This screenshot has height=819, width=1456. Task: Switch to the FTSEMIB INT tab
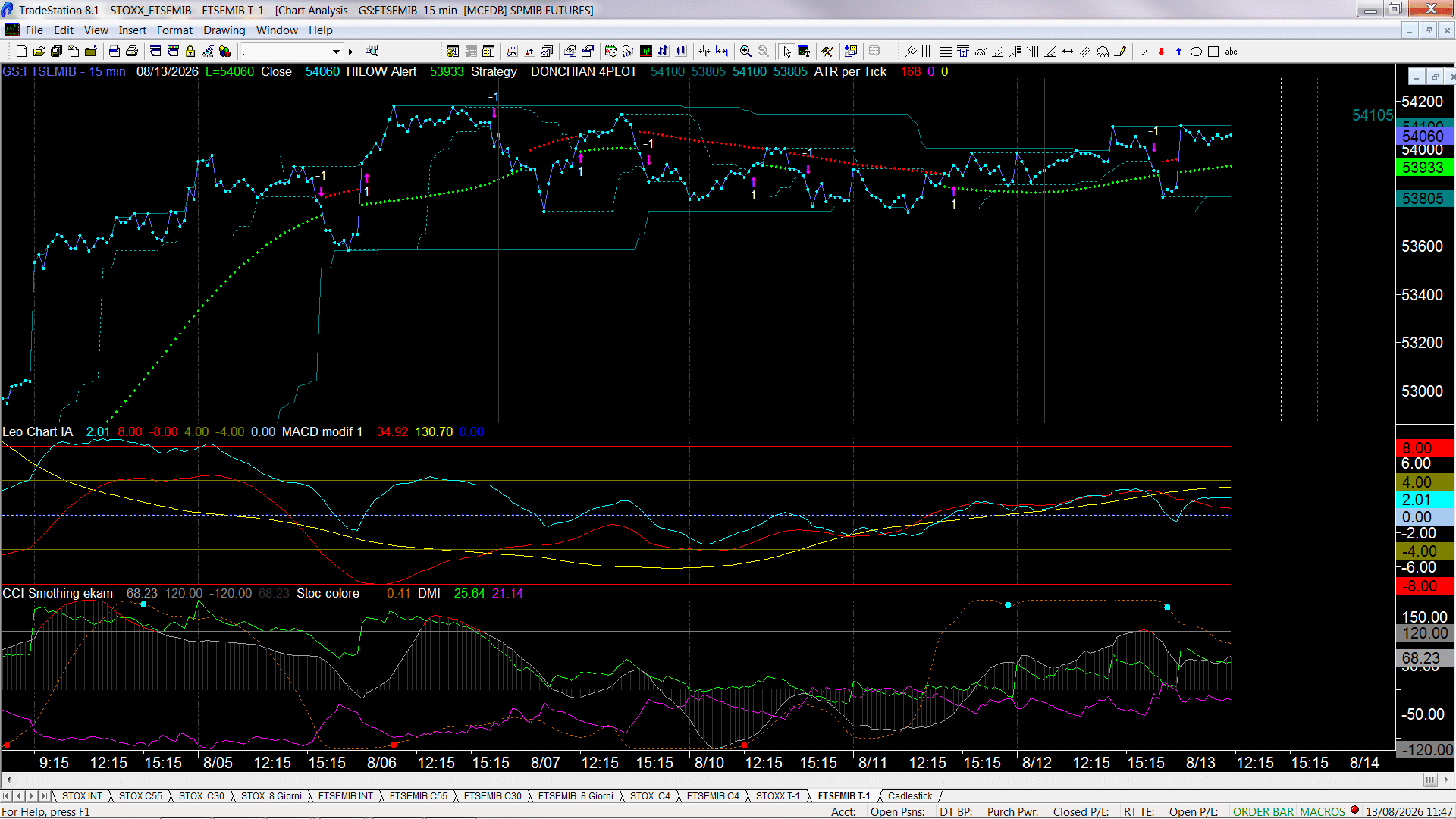[346, 796]
